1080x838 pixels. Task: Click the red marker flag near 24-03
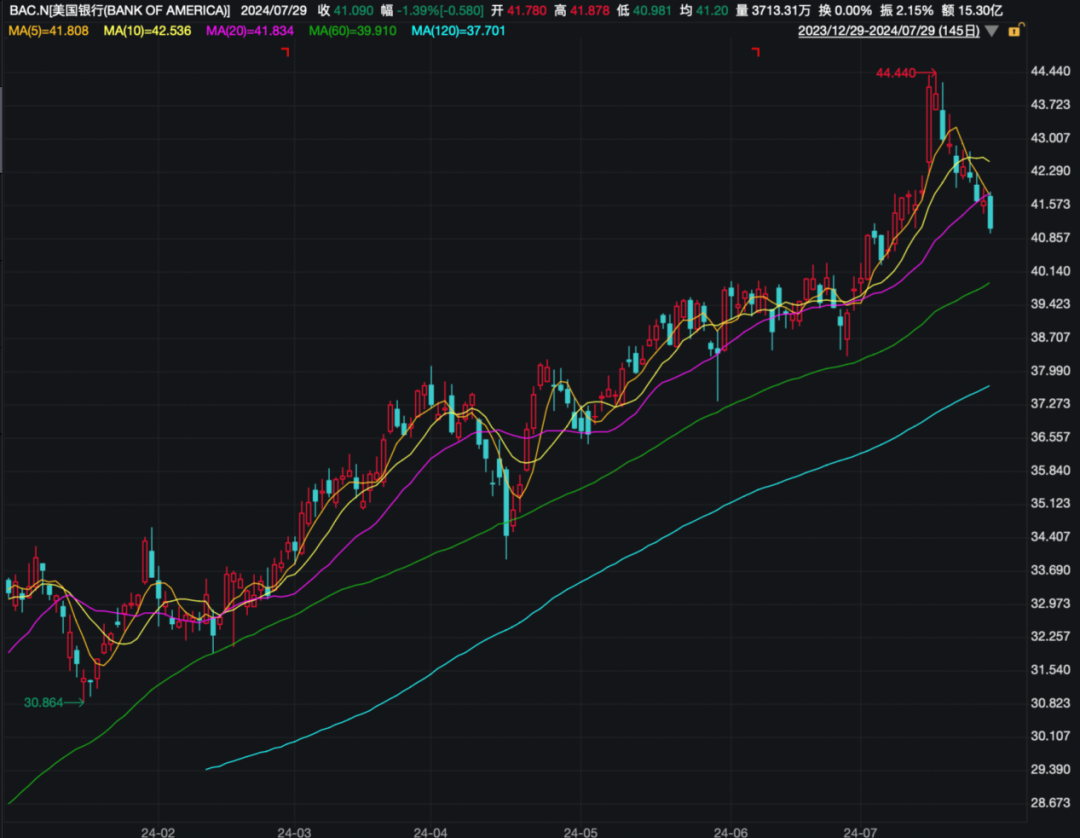285,52
